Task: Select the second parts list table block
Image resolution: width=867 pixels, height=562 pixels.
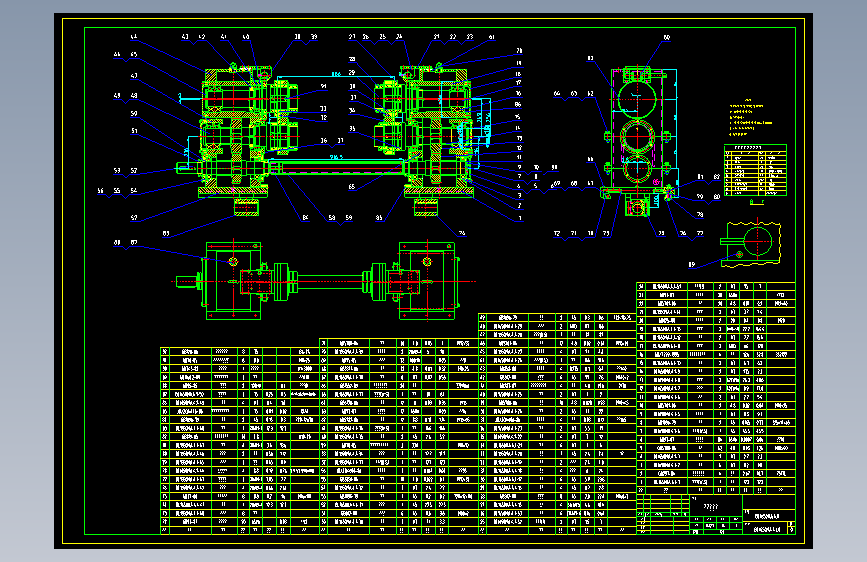Action: pyautogui.click(x=399, y=436)
